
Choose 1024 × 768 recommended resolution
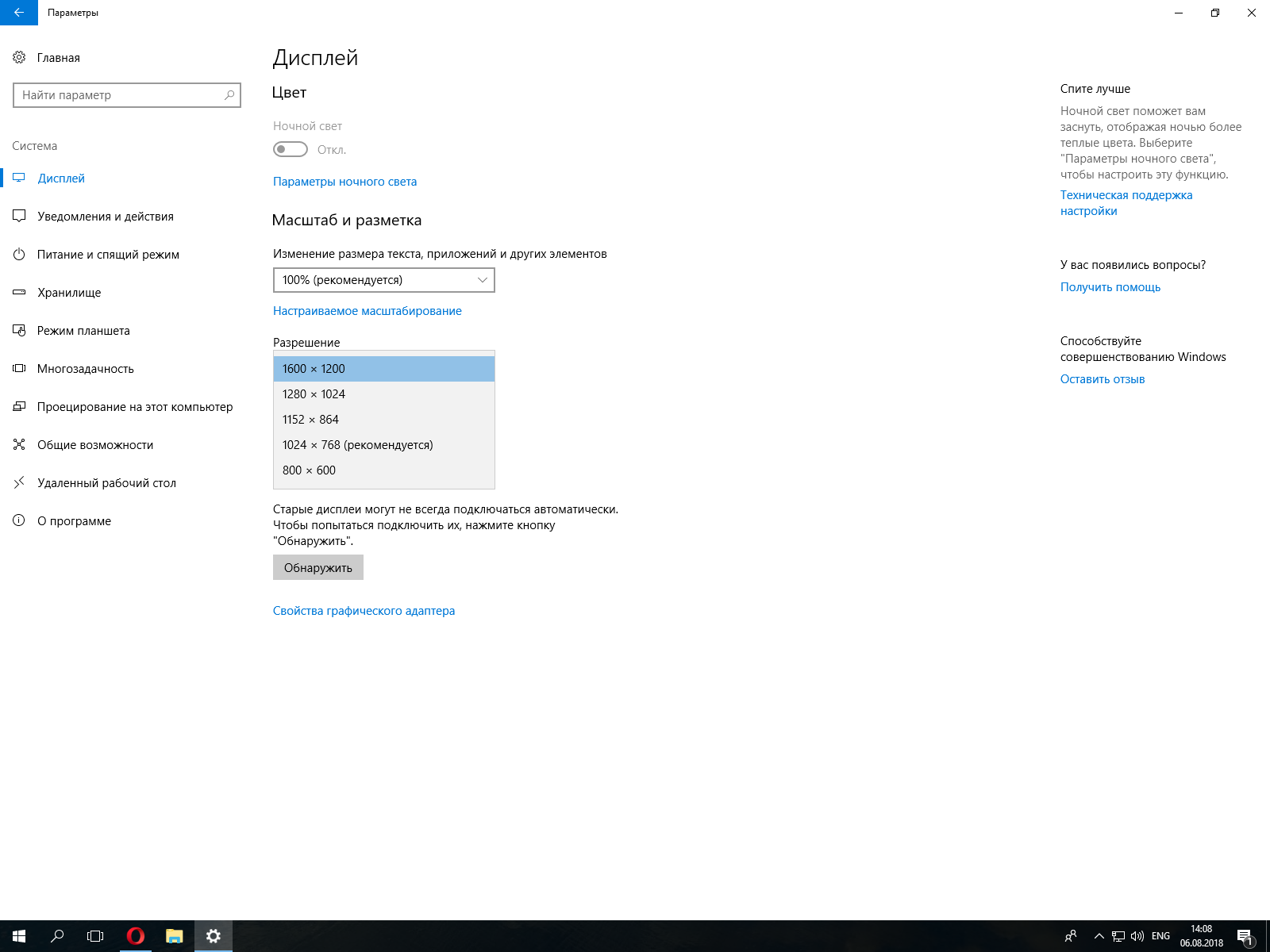pyautogui.click(x=384, y=445)
